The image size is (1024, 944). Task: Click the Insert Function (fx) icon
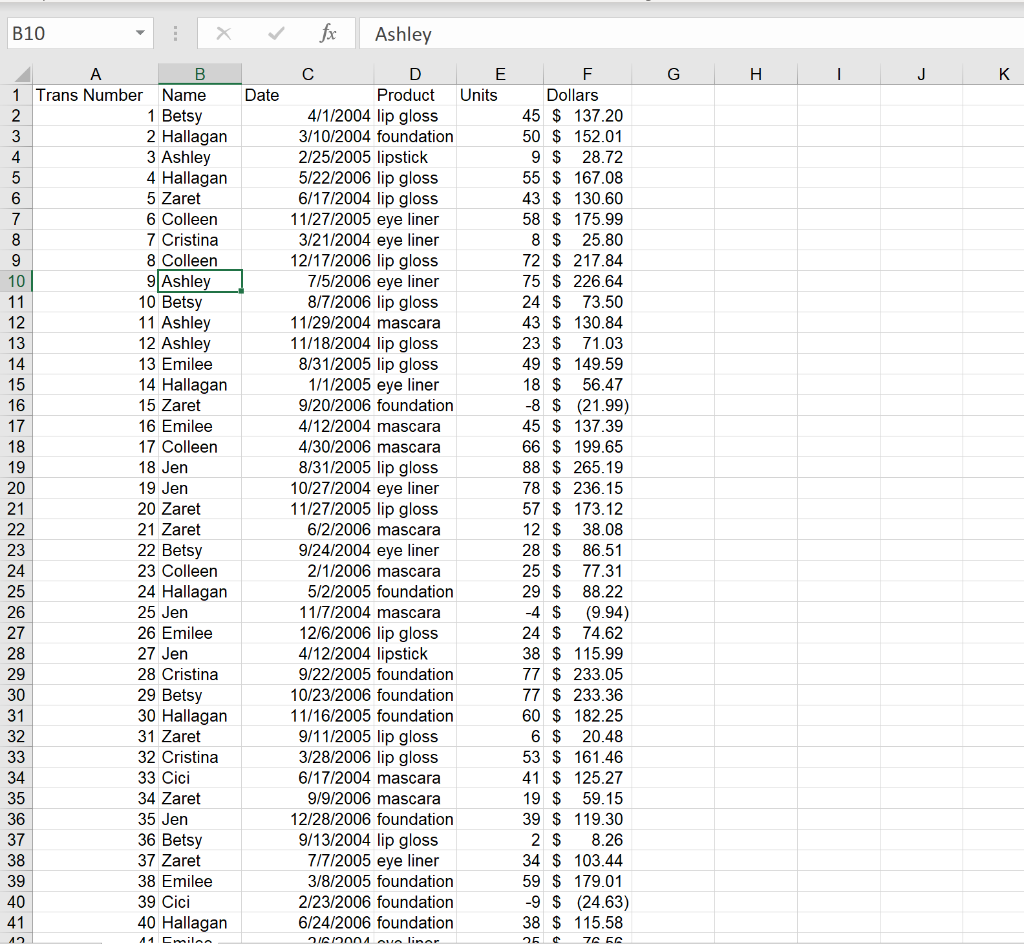coord(328,33)
